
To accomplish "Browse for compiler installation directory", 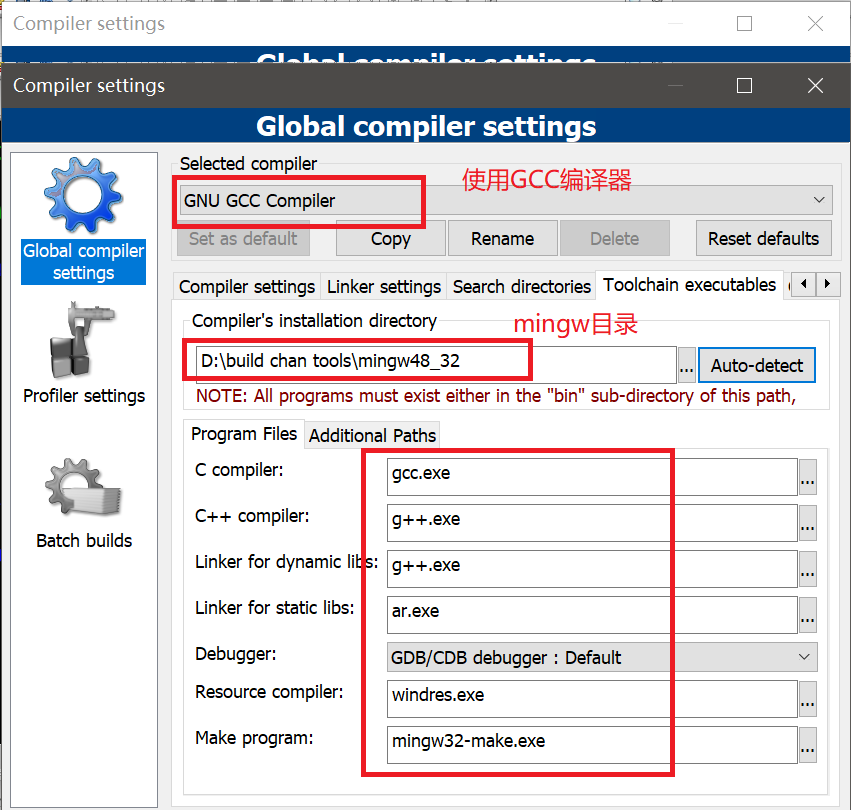I will (686, 366).
